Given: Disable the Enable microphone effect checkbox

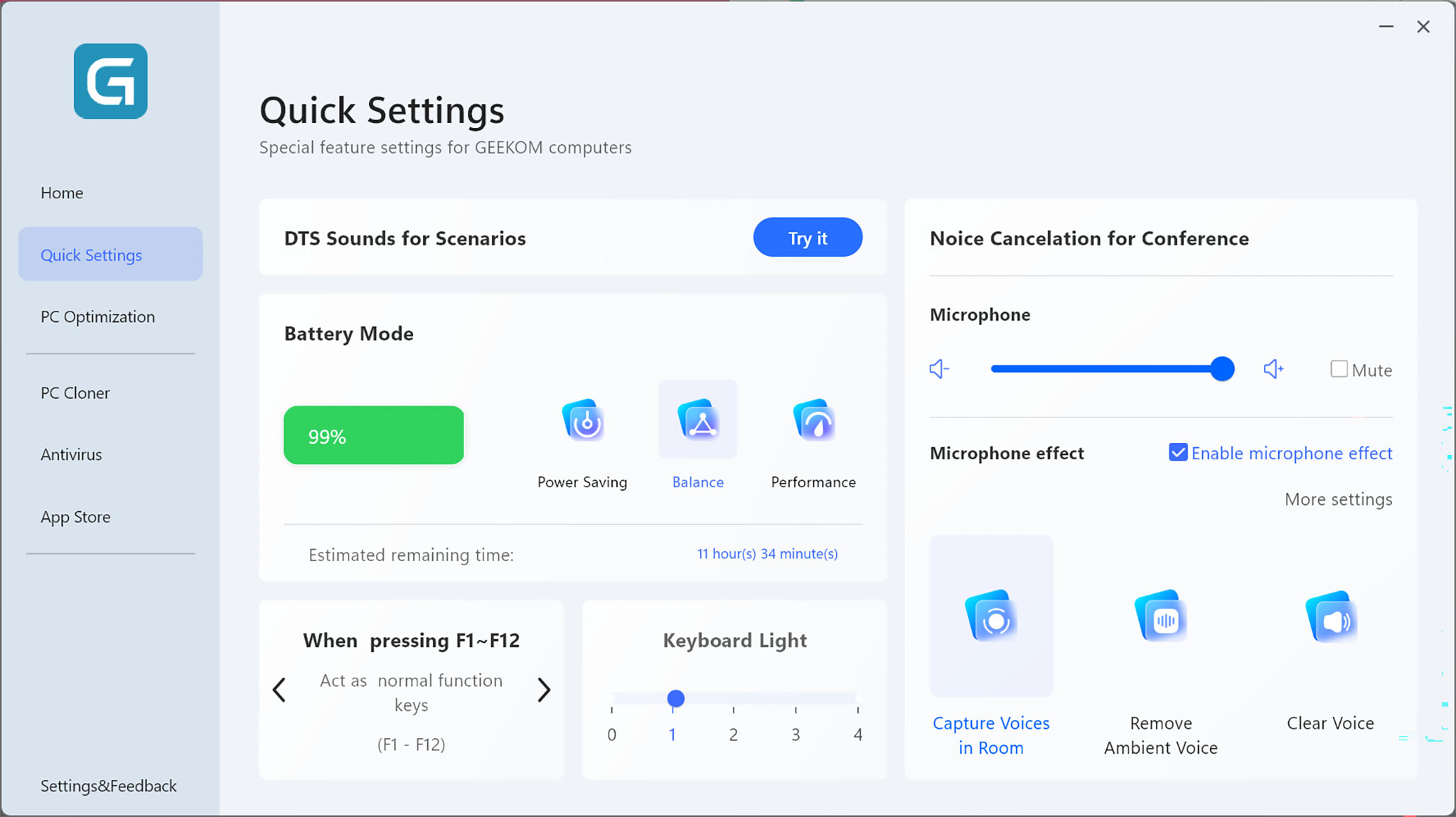Looking at the screenshot, I should (x=1179, y=452).
